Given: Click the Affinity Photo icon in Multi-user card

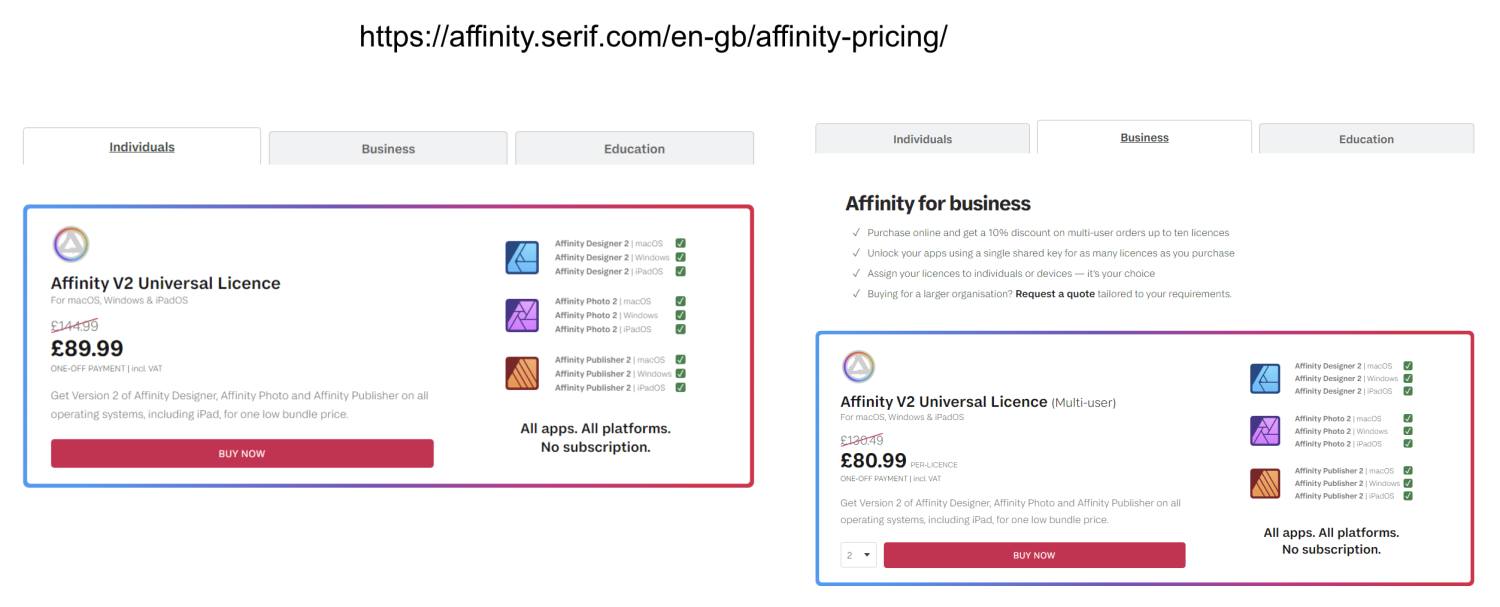Looking at the screenshot, I should [x=1265, y=431].
